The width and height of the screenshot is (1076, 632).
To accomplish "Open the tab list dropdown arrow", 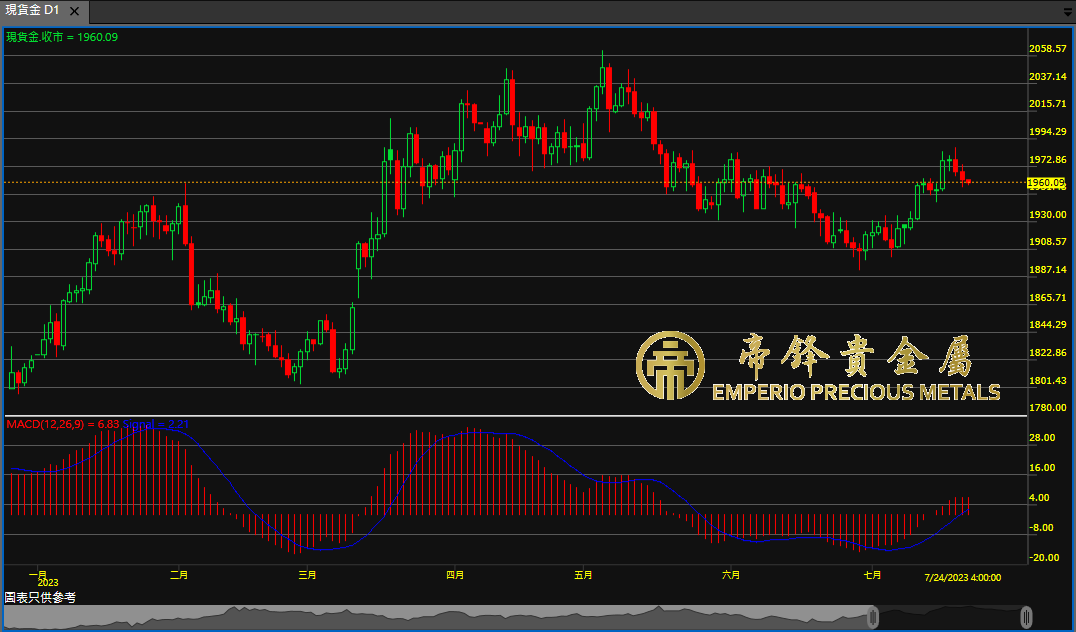I will point(1068,12).
